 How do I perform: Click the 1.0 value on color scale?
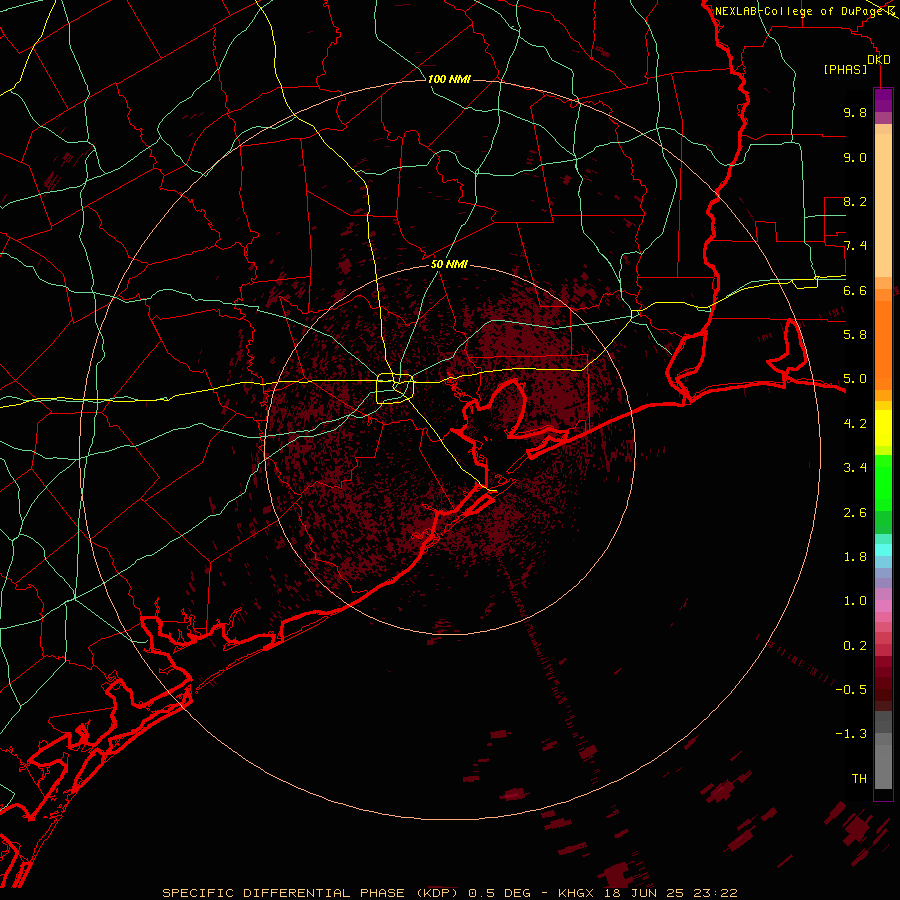tap(855, 600)
